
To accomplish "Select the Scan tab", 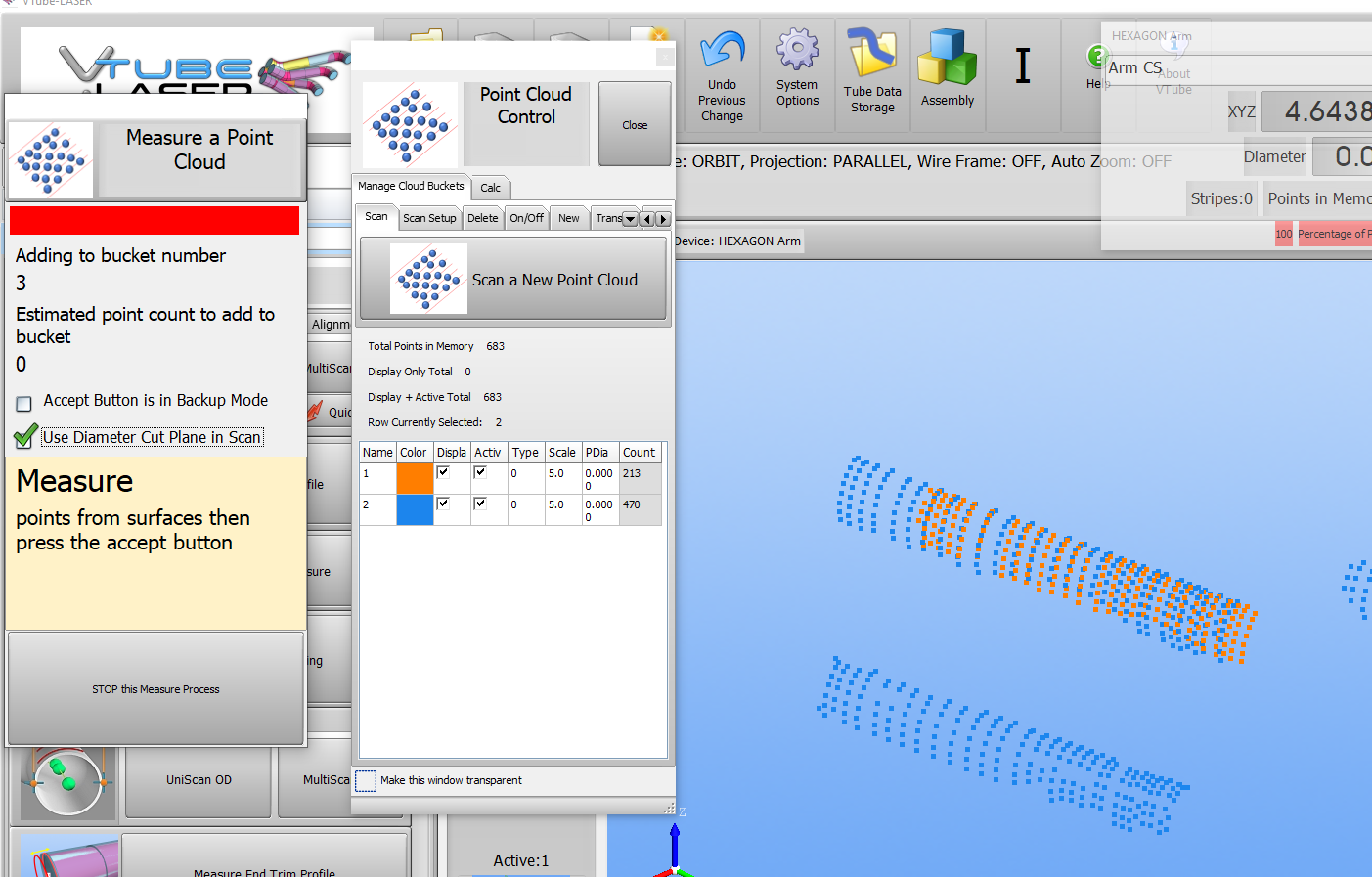I will tap(376, 216).
